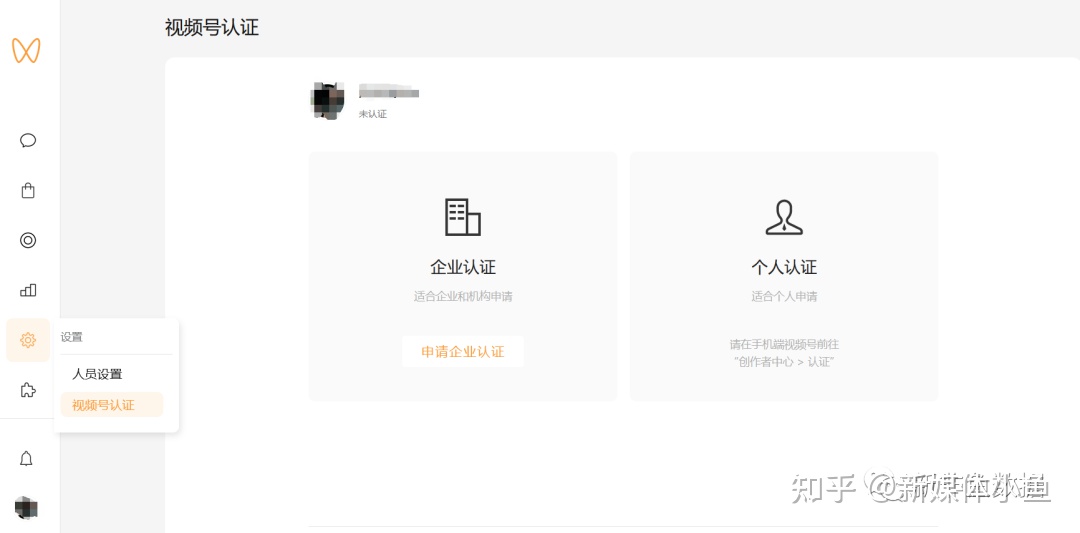The width and height of the screenshot is (1080, 533).
Task: Click the building icon on 企业认证 card
Action: tap(462, 217)
